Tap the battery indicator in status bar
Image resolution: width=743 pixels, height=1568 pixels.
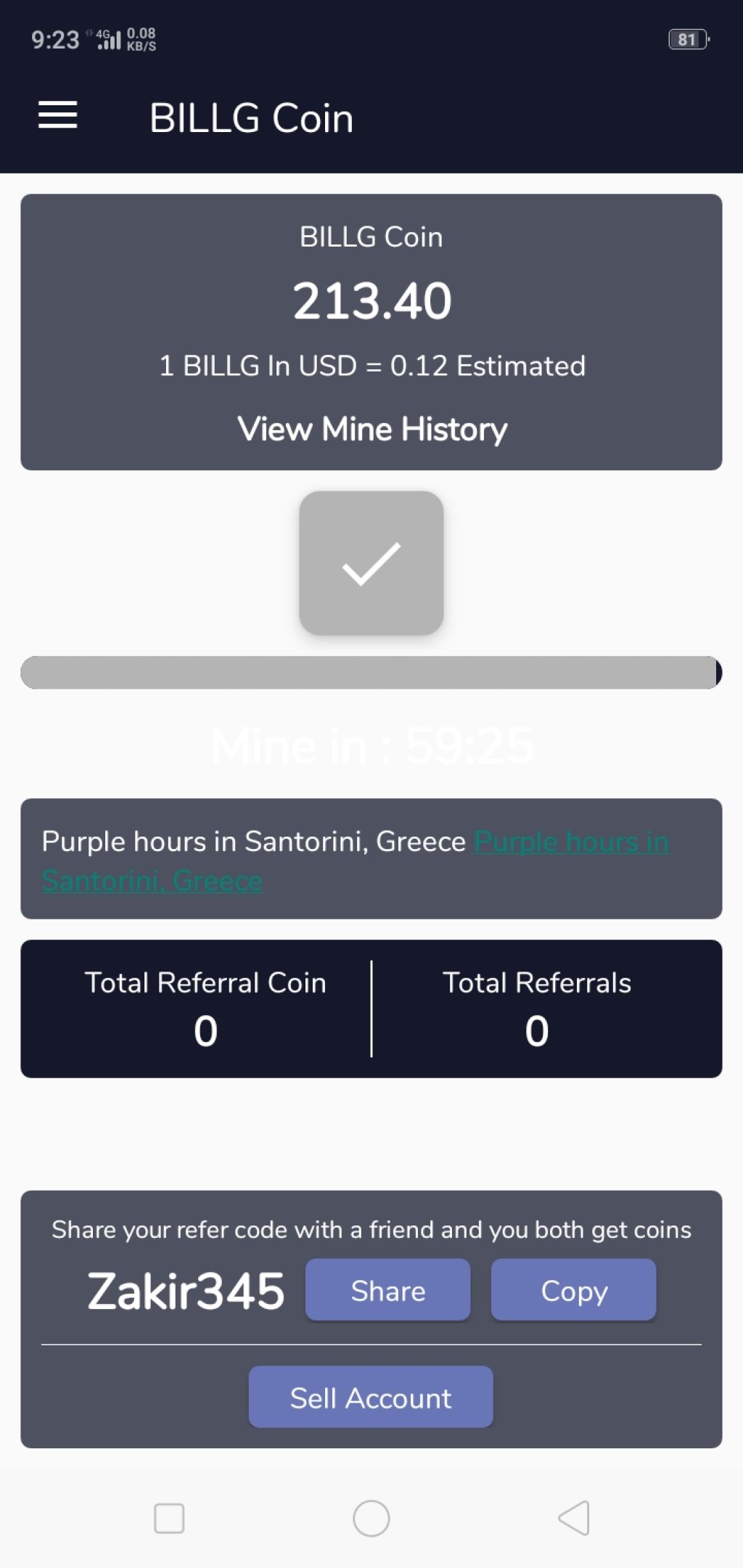click(x=688, y=39)
